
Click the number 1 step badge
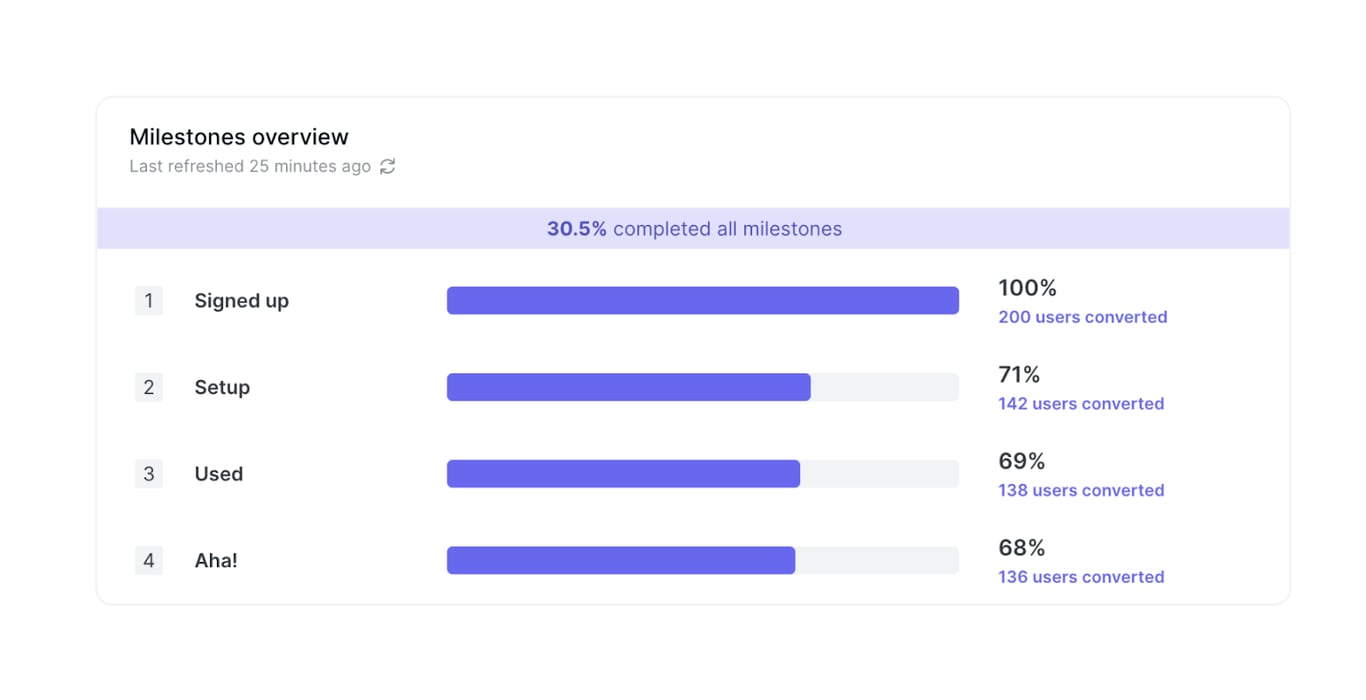[149, 301]
